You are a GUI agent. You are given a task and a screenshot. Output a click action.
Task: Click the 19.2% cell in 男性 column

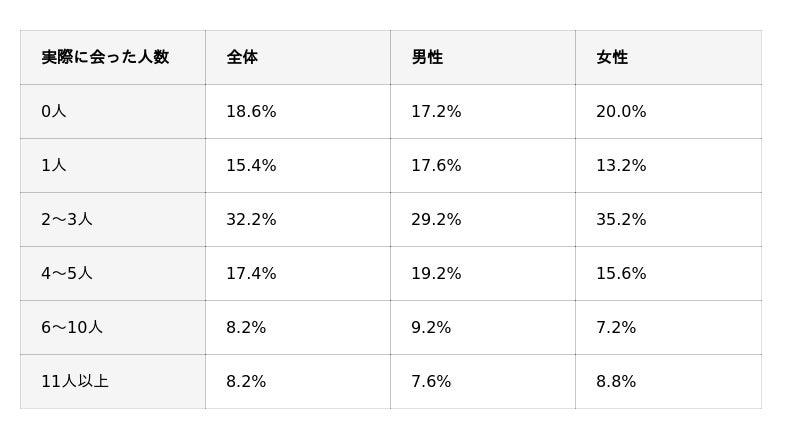[x=483, y=274]
